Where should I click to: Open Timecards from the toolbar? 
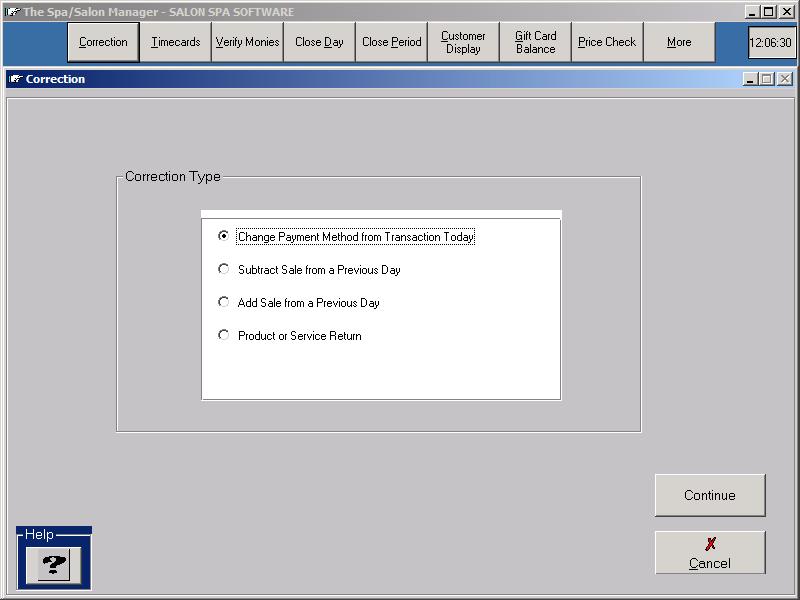tap(176, 42)
